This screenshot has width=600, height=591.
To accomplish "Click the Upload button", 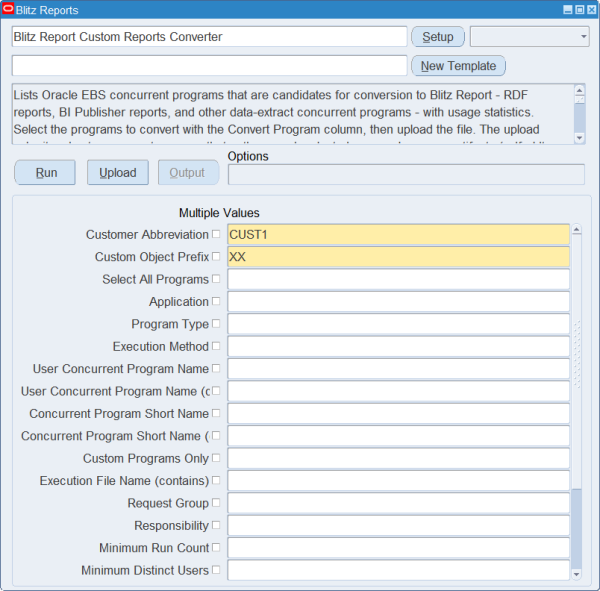I will pyautogui.click(x=118, y=173).
